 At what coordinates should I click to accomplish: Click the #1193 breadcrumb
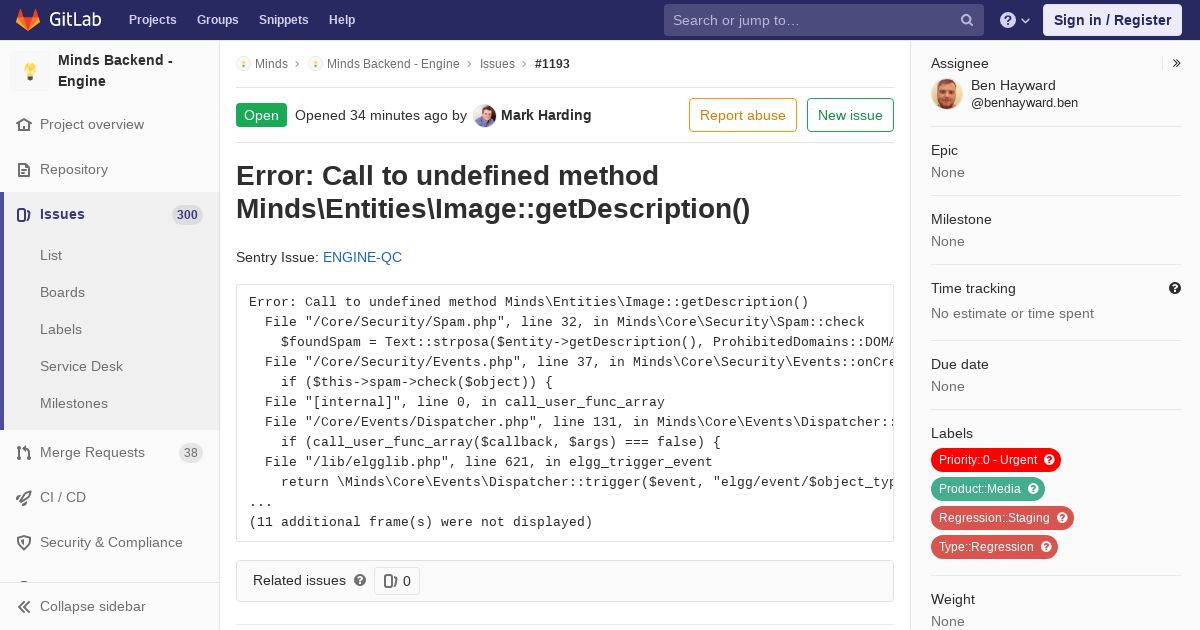click(552, 64)
